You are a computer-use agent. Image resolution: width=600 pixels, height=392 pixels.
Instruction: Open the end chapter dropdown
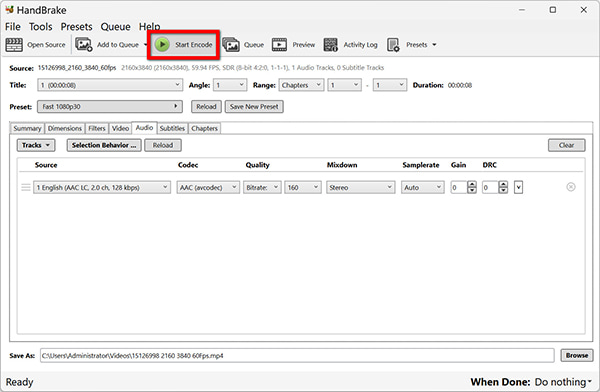click(390, 85)
